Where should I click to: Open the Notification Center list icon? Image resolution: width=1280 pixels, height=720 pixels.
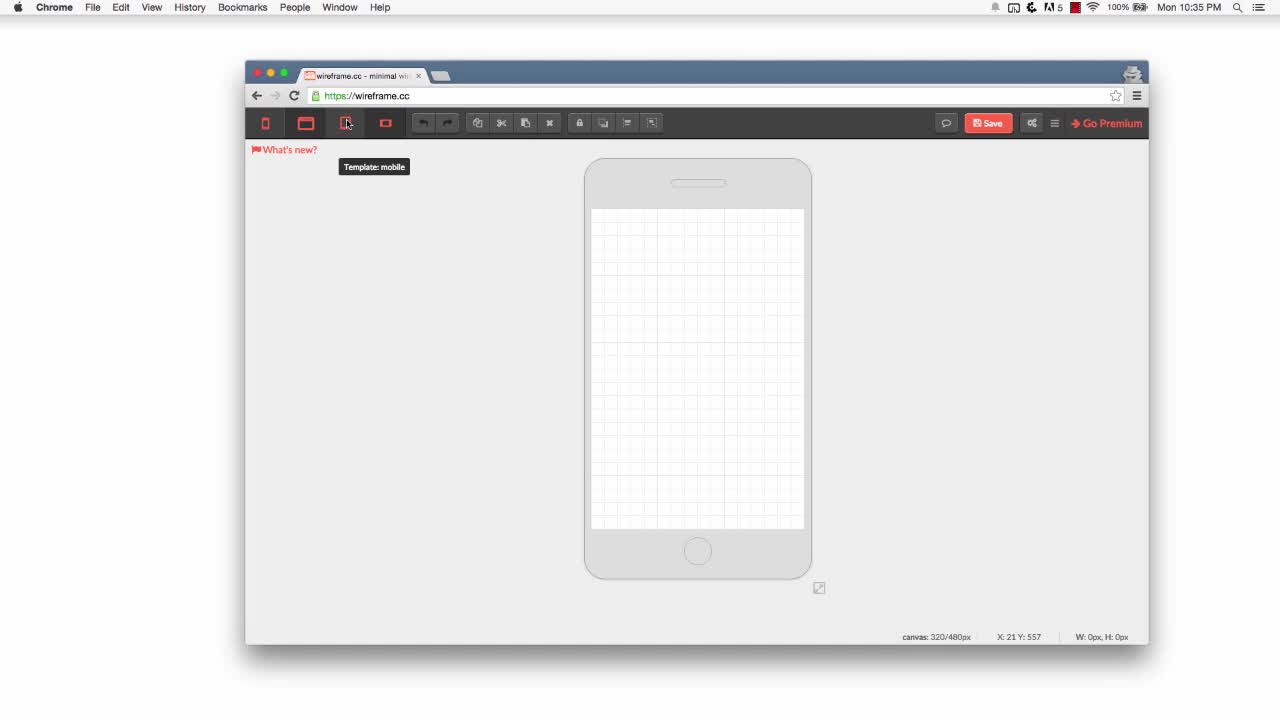(1259, 7)
